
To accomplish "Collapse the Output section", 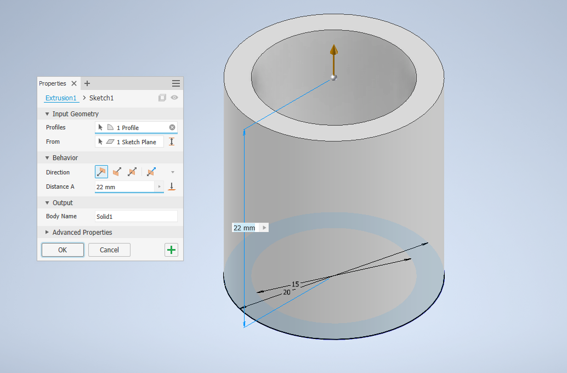I will 47,203.
